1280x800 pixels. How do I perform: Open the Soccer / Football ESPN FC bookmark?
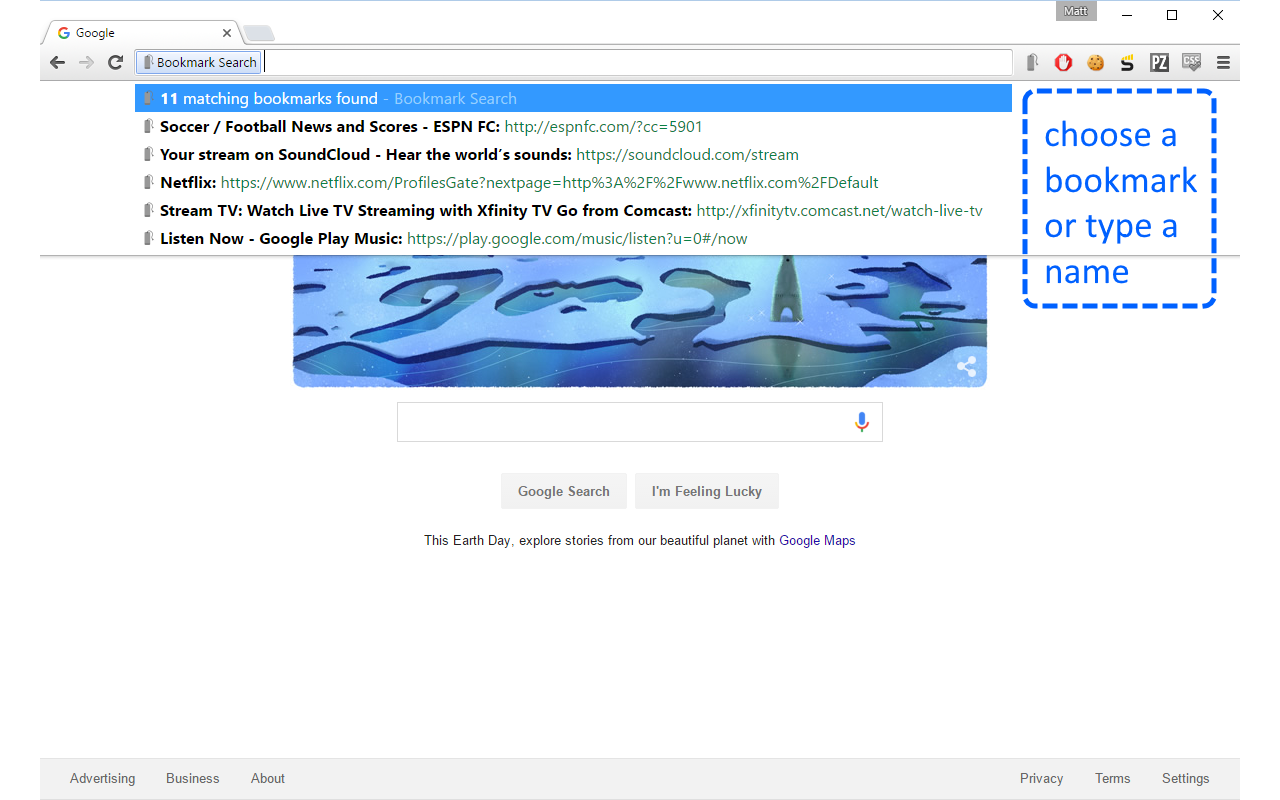pyautogui.click(x=573, y=126)
